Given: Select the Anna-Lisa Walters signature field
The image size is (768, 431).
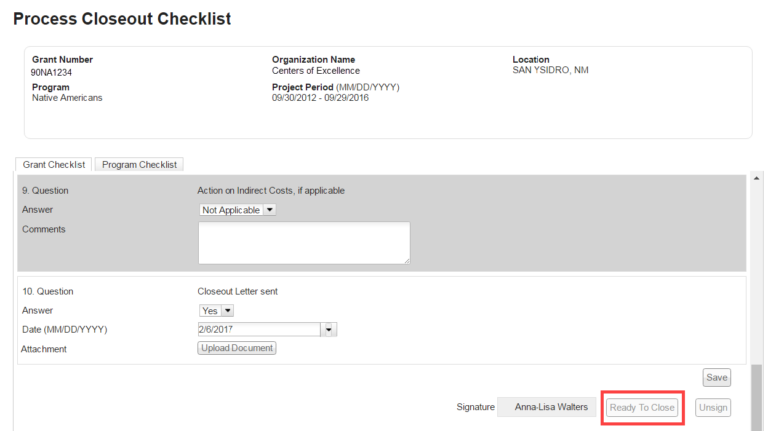Looking at the screenshot, I should 550,408.
